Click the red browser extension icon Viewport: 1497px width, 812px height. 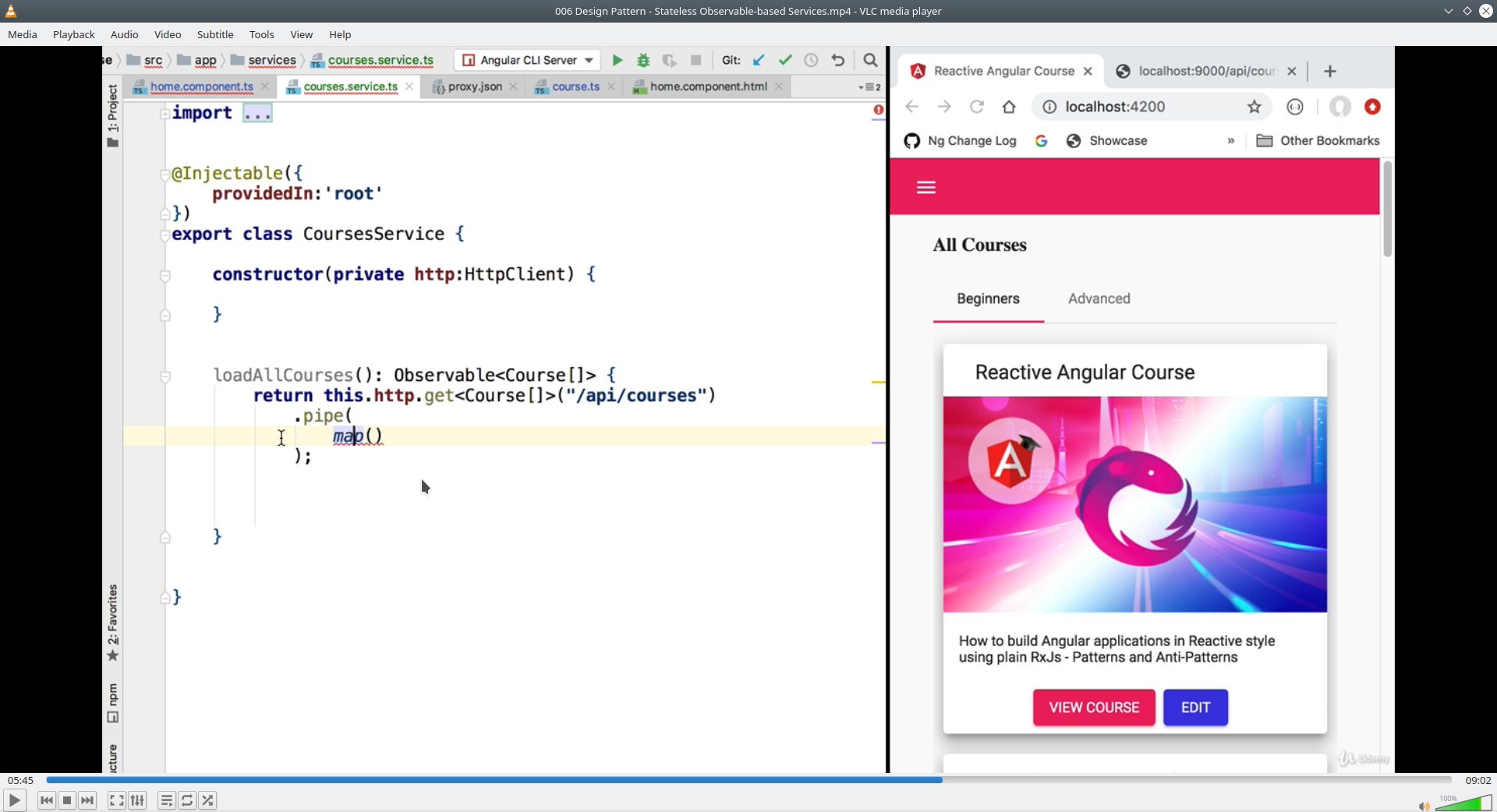pos(1373,107)
